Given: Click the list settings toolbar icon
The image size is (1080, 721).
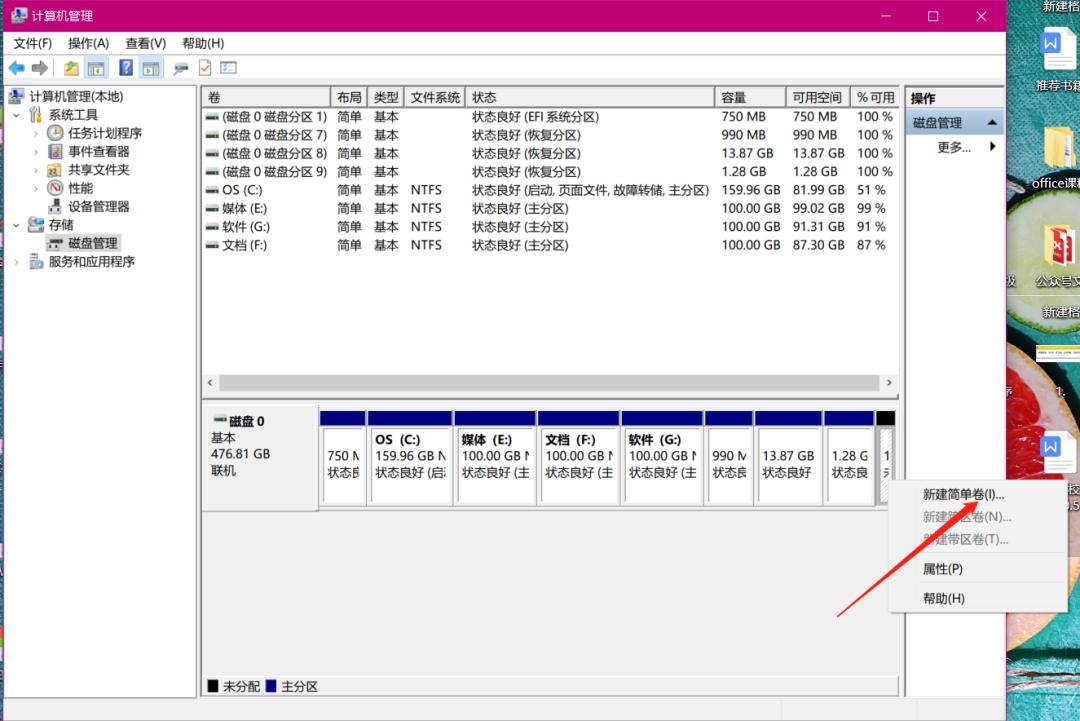Looking at the screenshot, I should 229,68.
